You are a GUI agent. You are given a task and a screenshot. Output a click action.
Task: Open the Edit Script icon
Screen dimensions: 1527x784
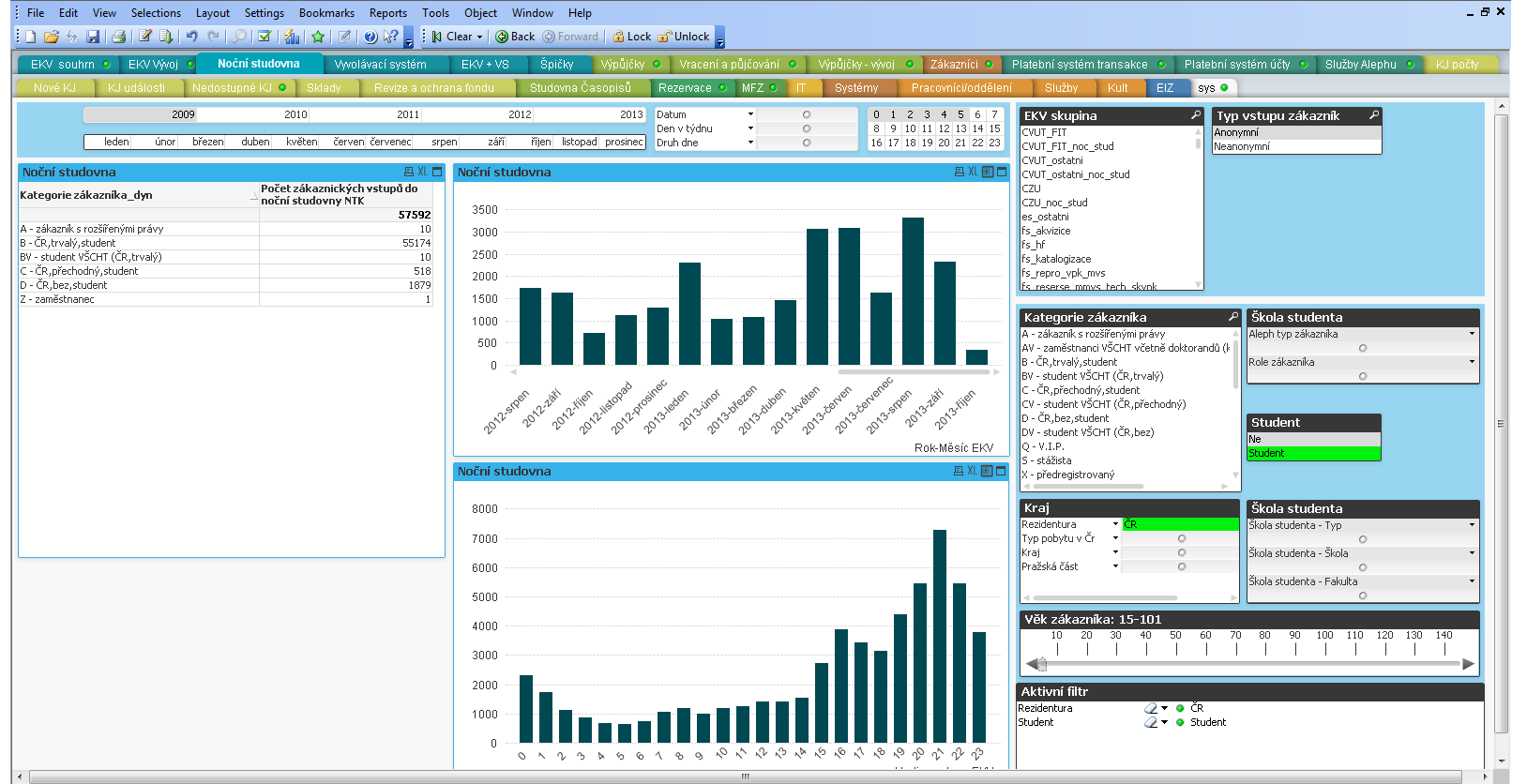(145, 37)
